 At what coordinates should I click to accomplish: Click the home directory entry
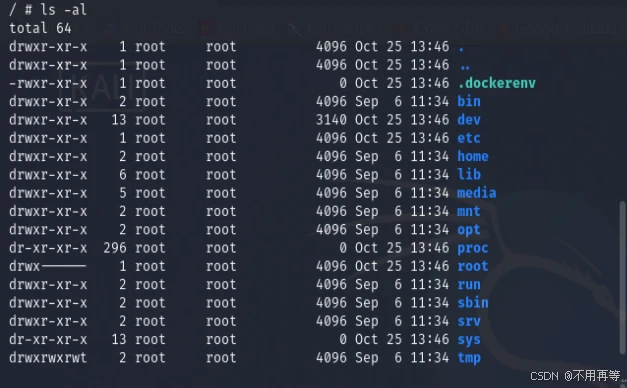[473, 156]
